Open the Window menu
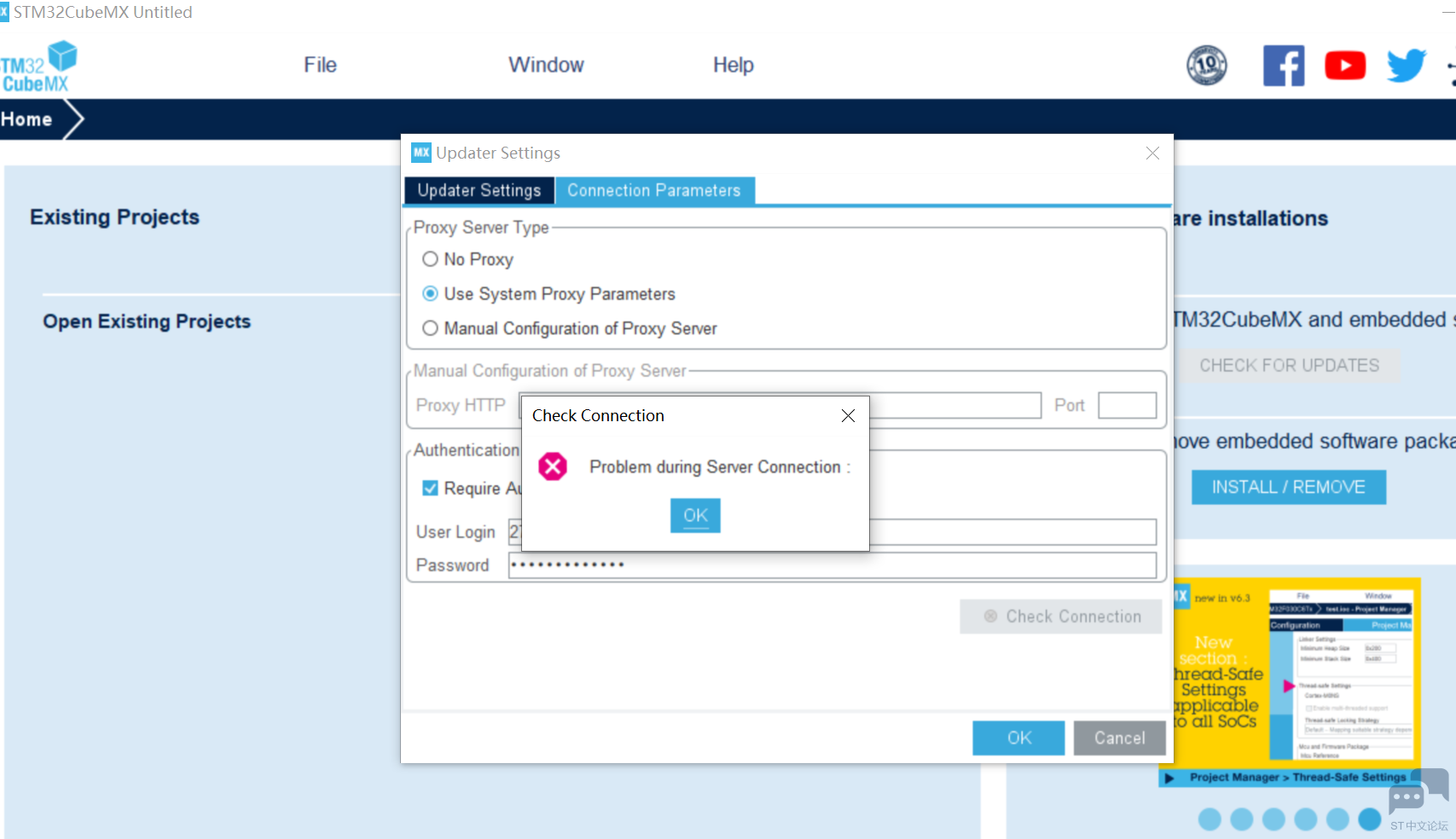1456x839 pixels. 546,65
